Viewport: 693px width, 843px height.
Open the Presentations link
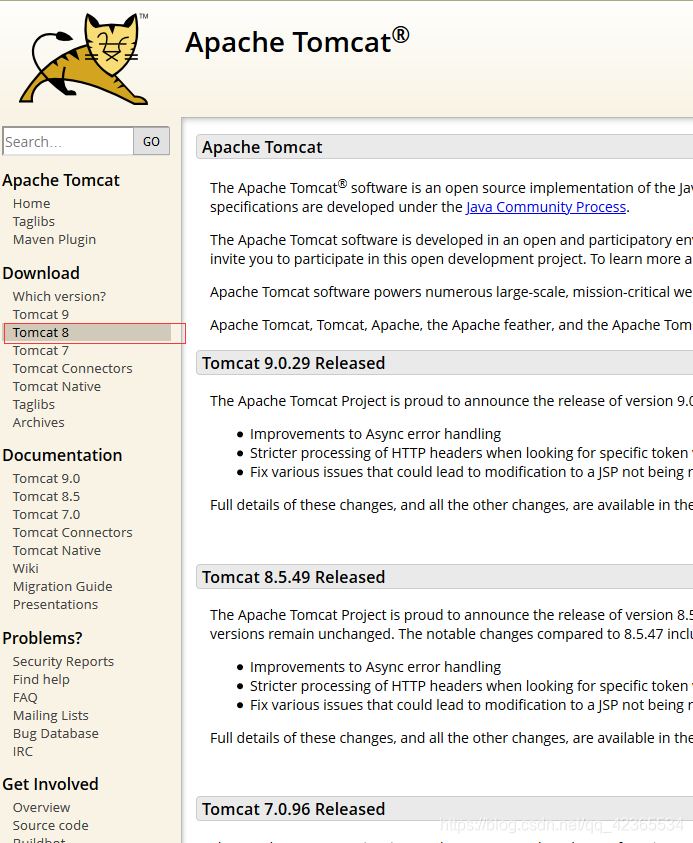tap(55, 605)
